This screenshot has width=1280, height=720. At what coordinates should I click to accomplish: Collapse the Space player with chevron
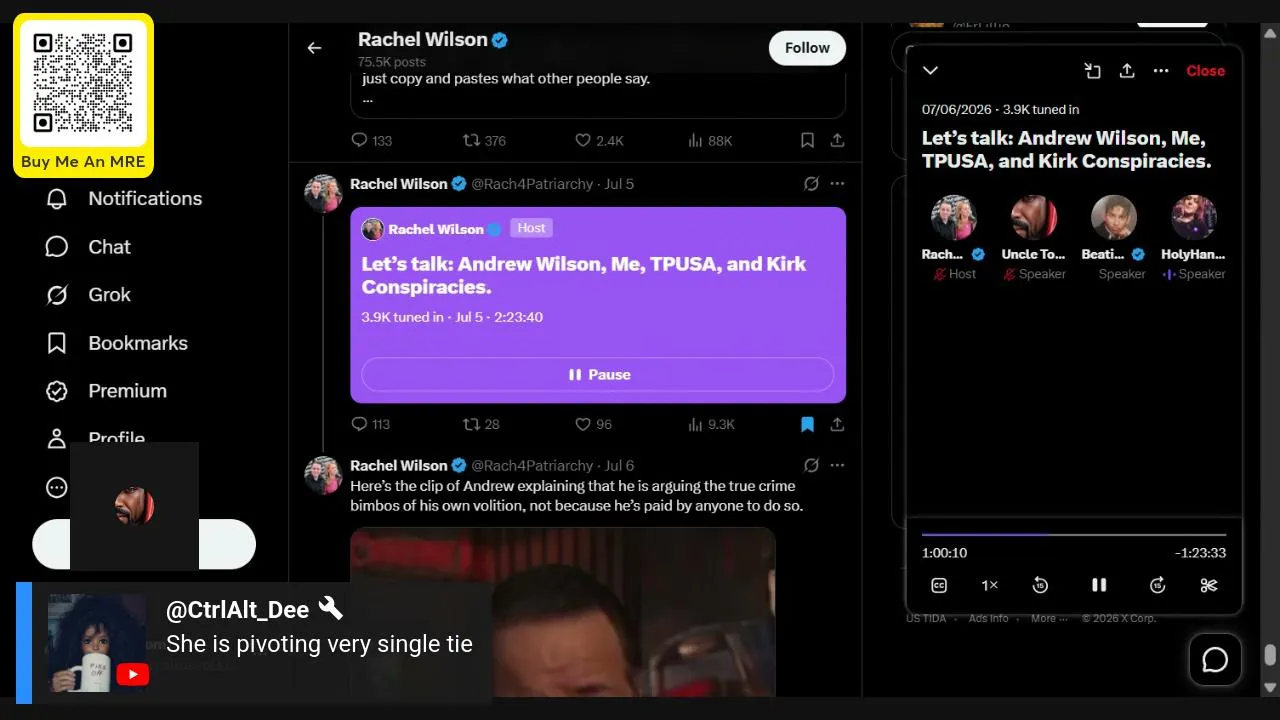[x=930, y=70]
